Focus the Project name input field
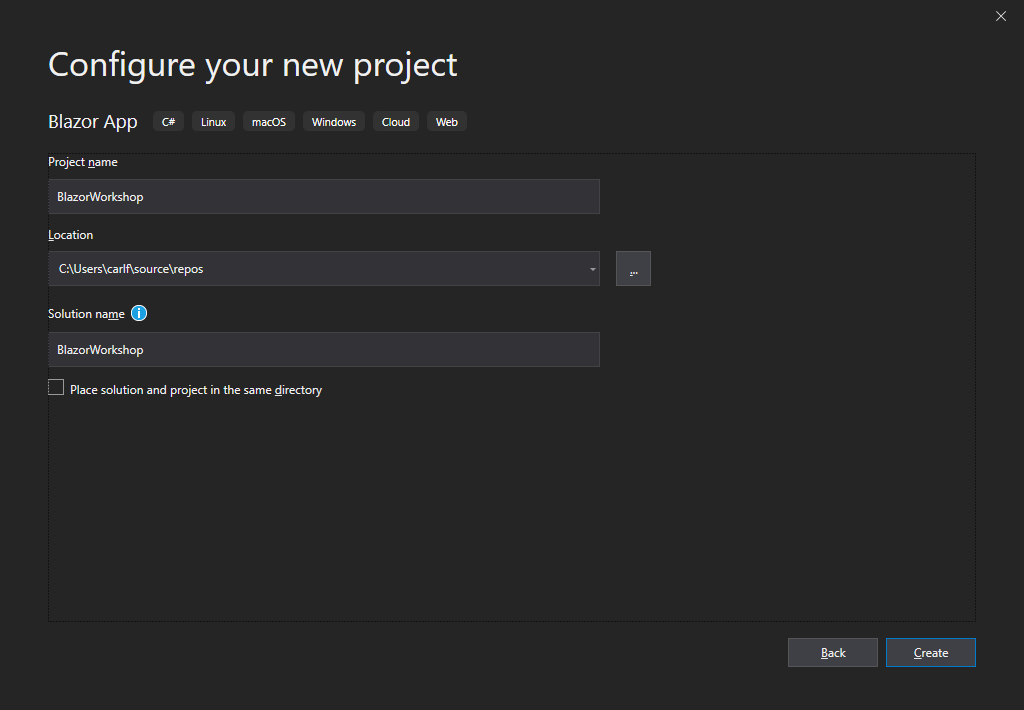 (324, 197)
